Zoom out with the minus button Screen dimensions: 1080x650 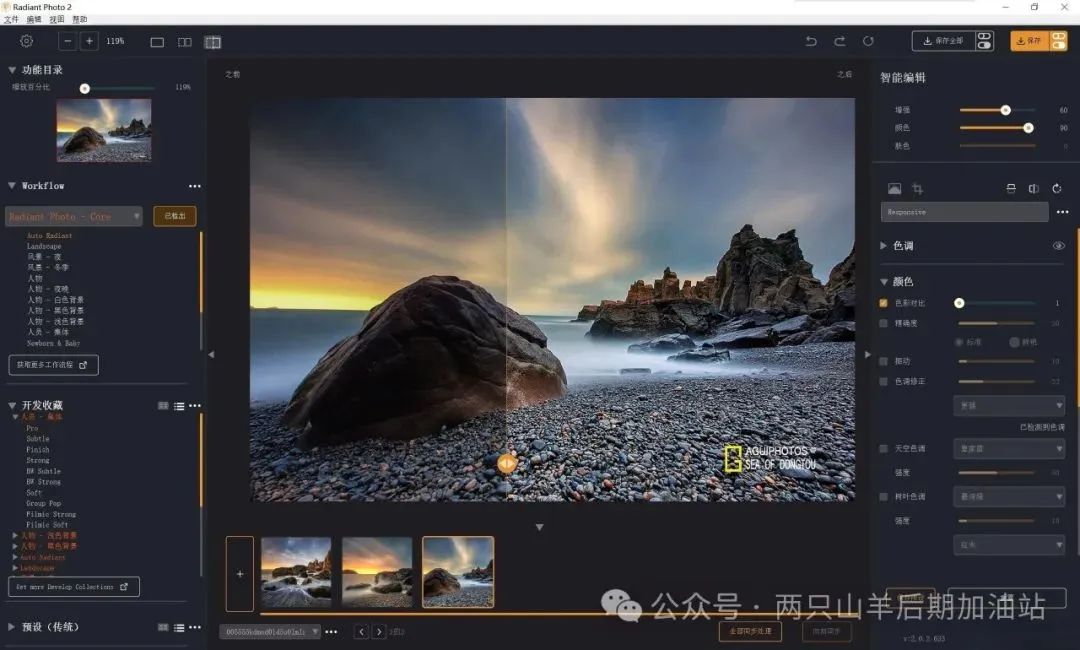tap(68, 41)
